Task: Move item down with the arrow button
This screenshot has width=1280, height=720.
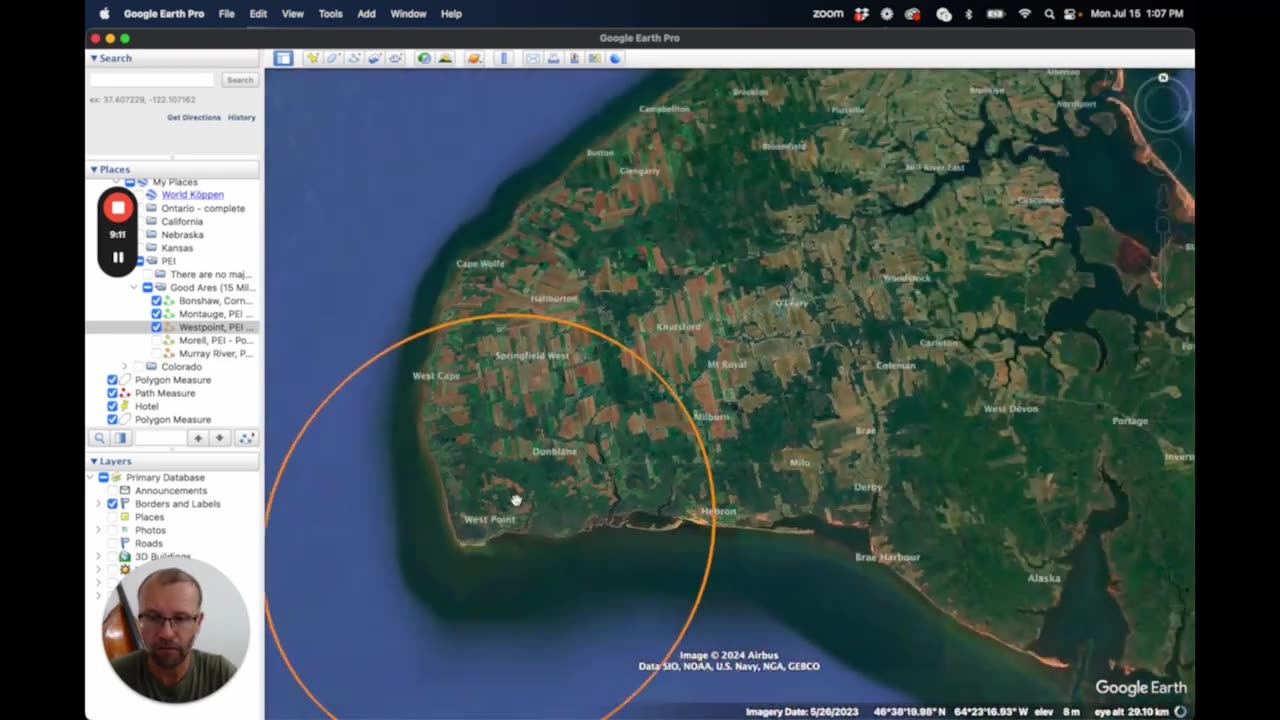Action: point(219,438)
